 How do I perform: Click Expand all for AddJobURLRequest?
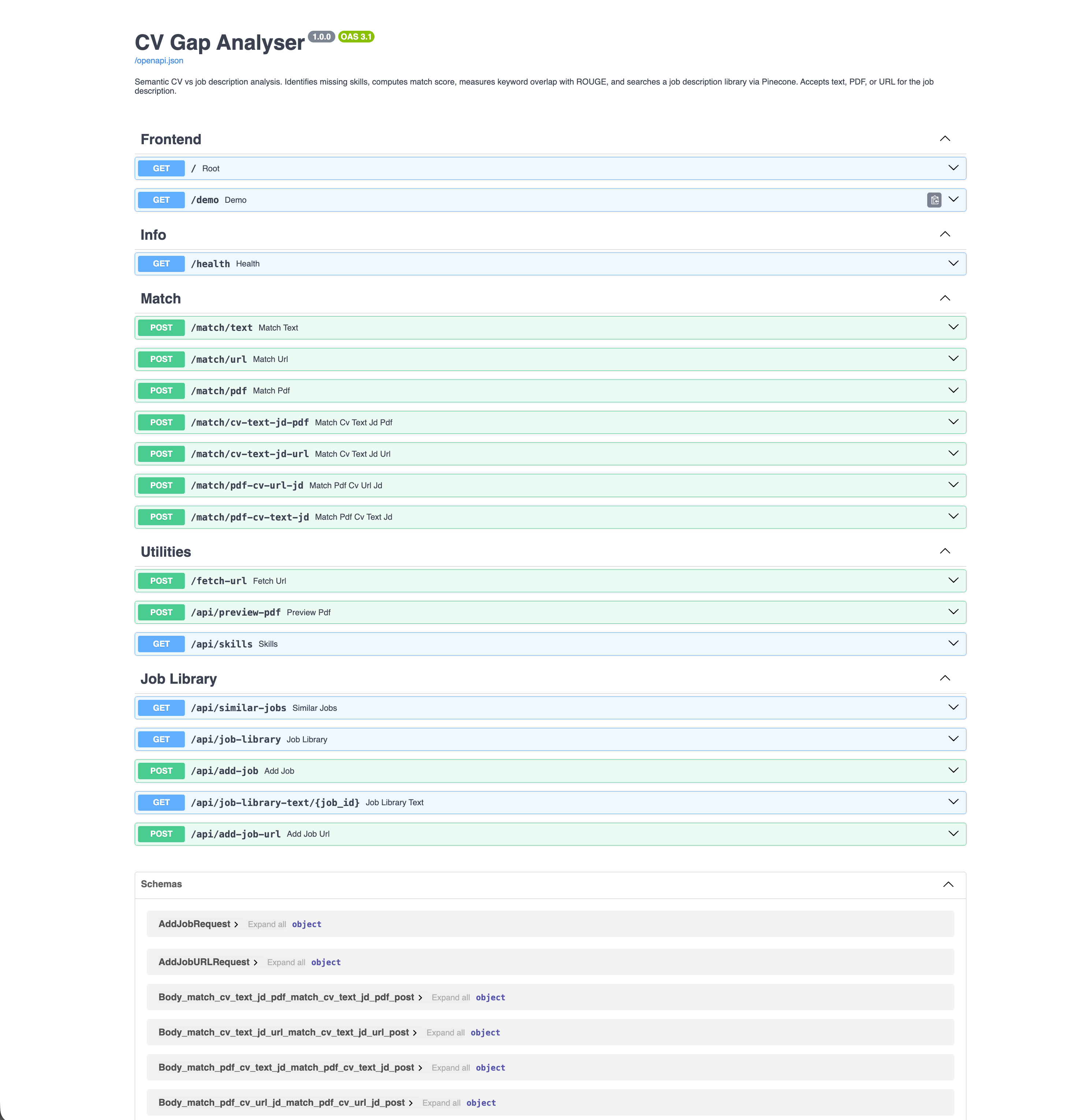(286, 963)
